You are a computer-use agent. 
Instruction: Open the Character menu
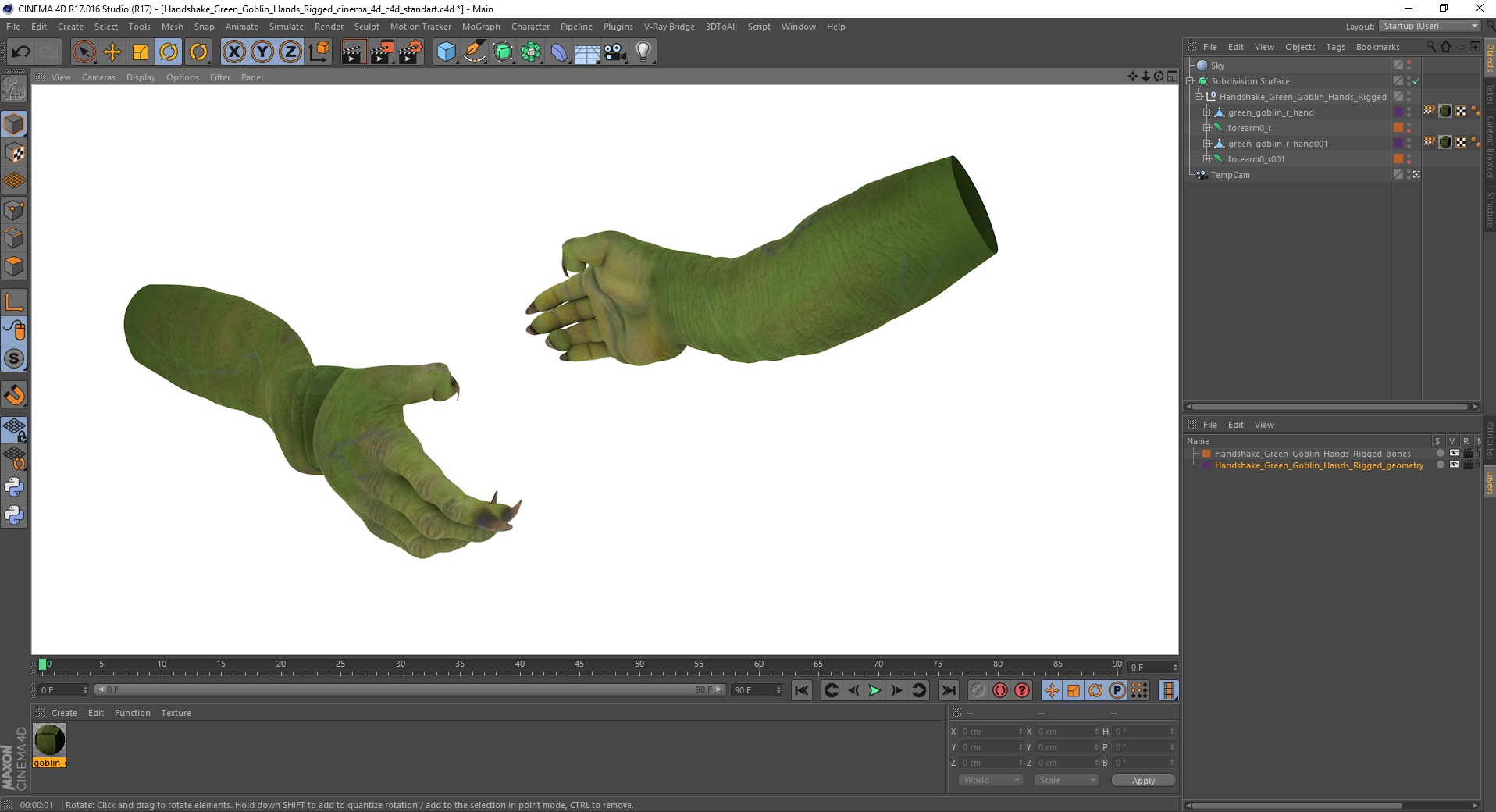coord(531,27)
